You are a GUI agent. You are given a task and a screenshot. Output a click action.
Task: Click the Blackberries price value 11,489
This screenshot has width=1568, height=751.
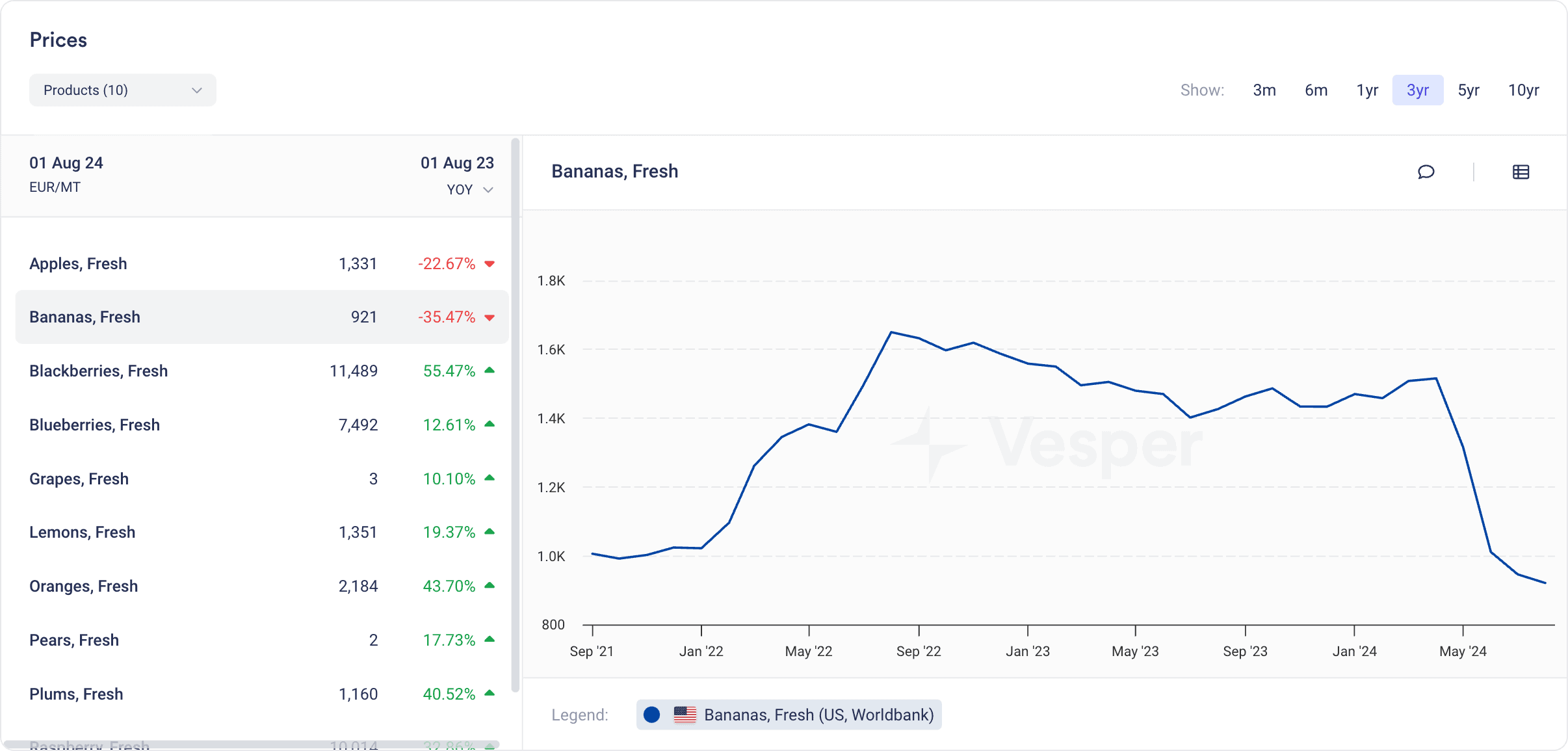353,371
